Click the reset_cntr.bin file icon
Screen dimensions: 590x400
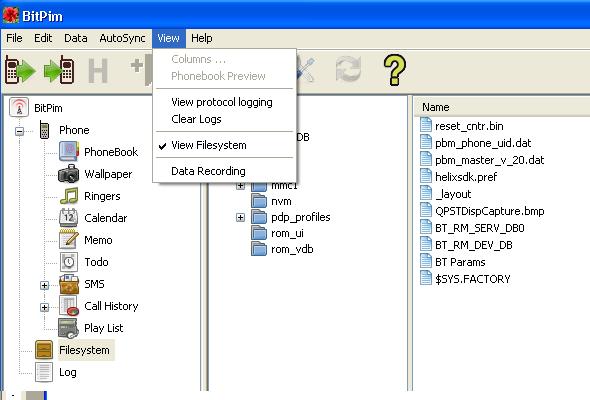tap(426, 125)
